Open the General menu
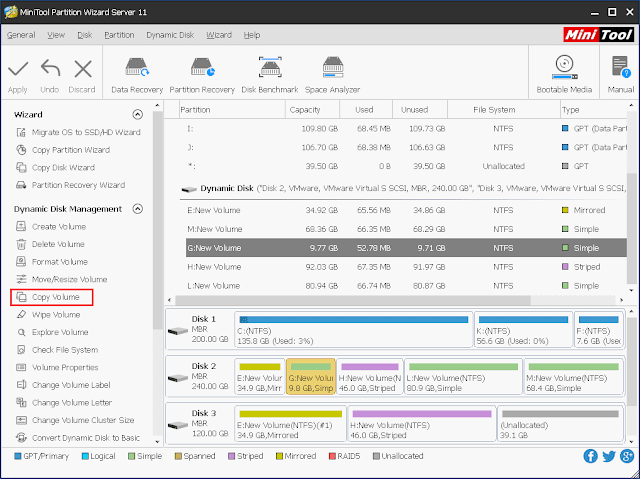The image size is (640, 479). (x=21, y=35)
